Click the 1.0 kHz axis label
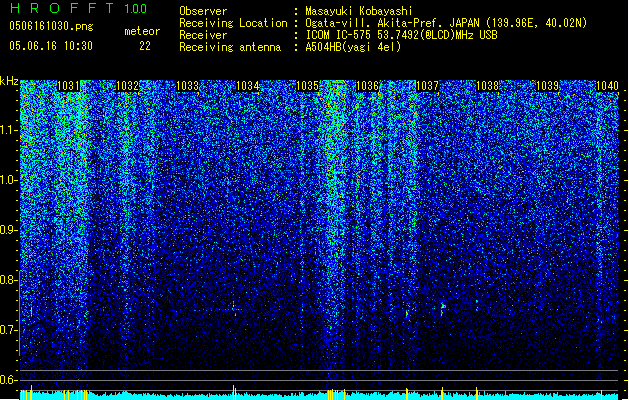Screen dimensions: 629x400 pyautogui.click(x=8, y=180)
